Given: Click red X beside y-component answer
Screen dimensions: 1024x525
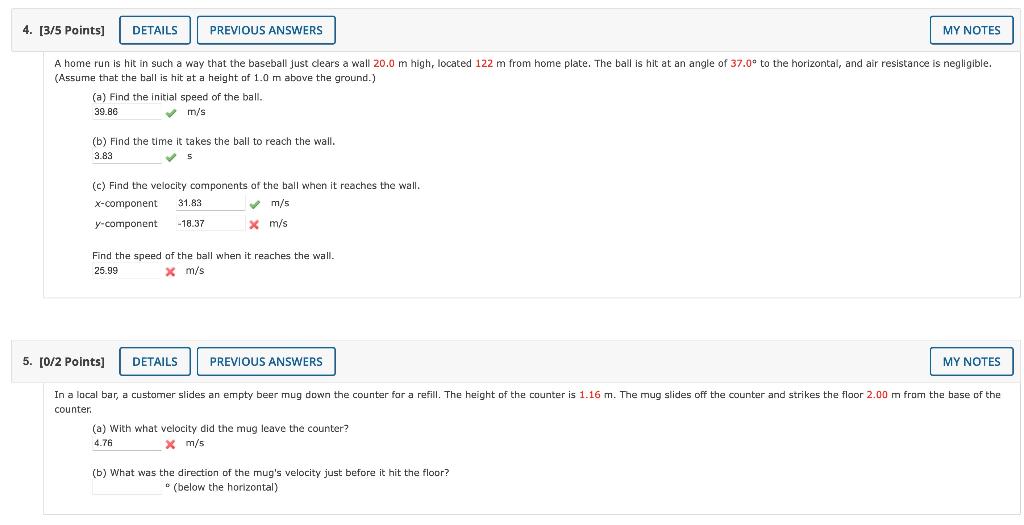Looking at the screenshot, I should click(255, 224).
